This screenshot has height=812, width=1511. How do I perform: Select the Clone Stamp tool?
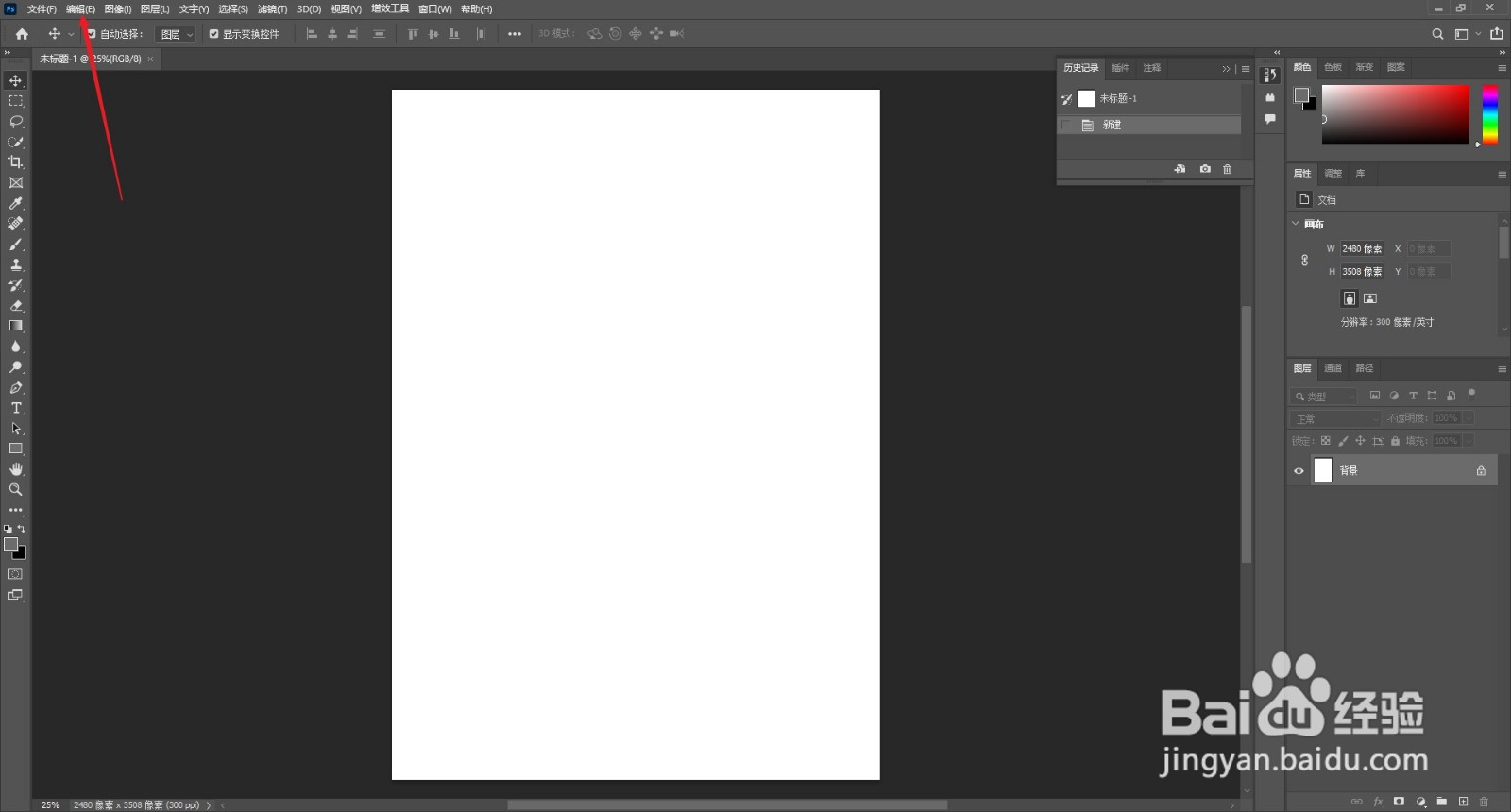16,265
